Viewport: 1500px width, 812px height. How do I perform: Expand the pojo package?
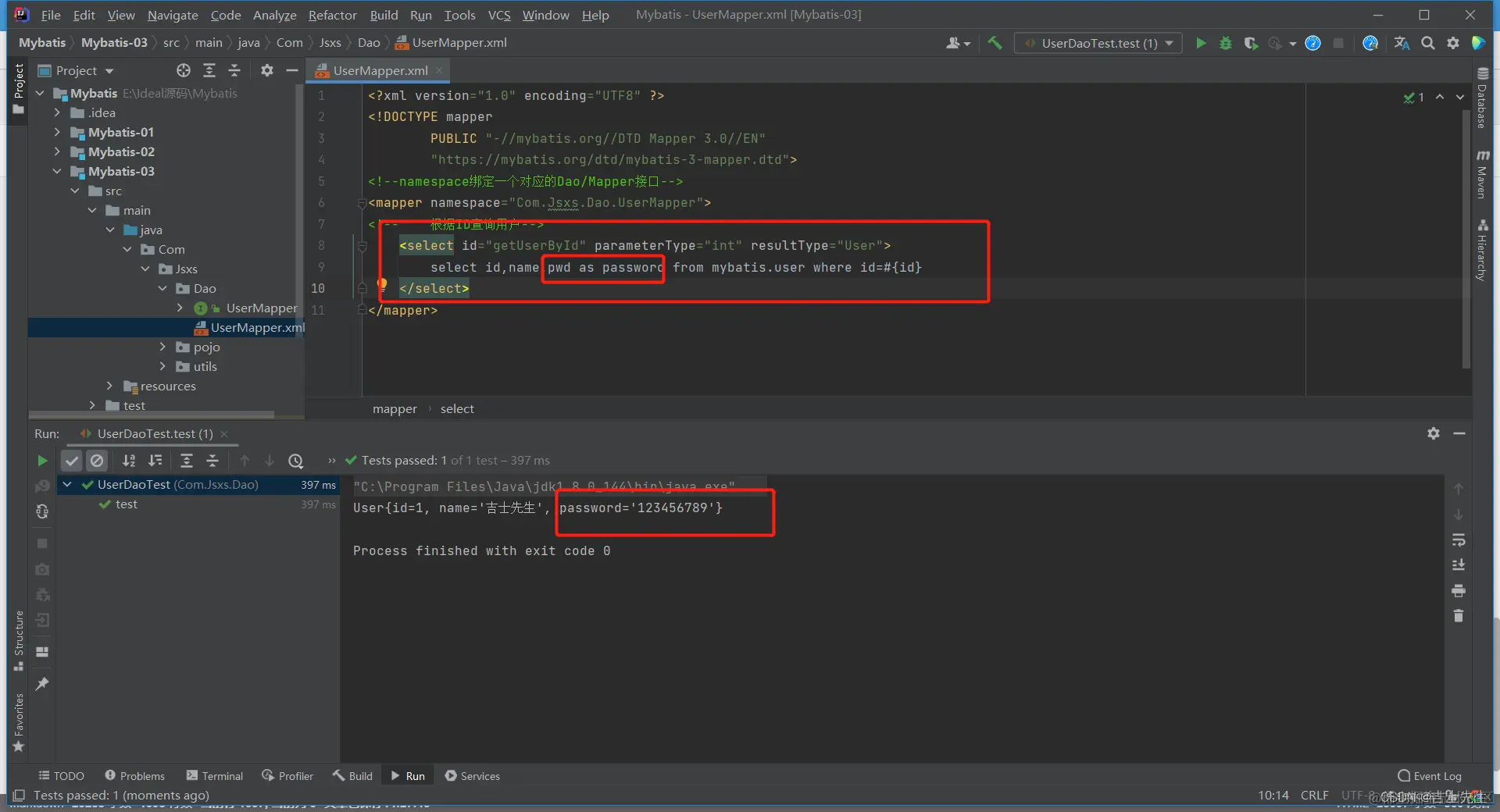pyautogui.click(x=162, y=347)
